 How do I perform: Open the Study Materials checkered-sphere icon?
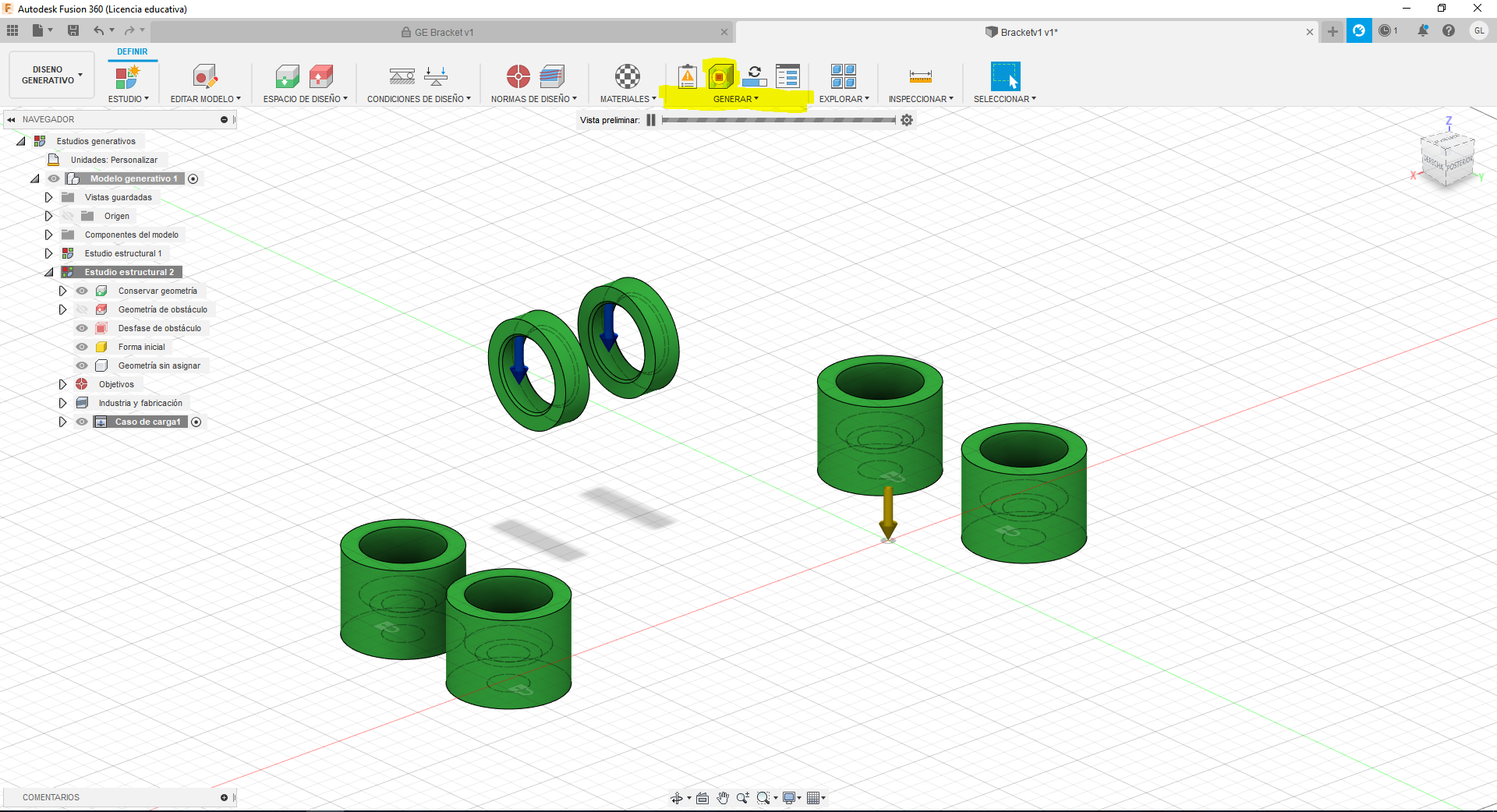[628, 76]
